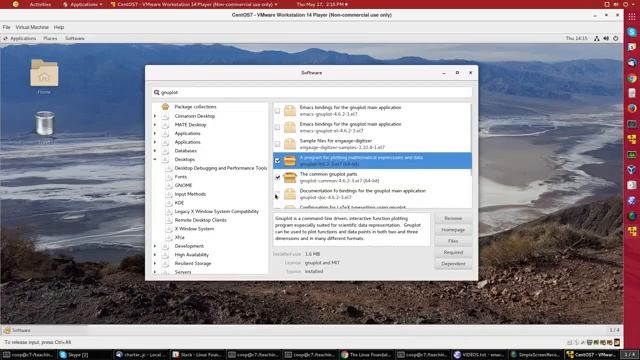Uncheck the common gnuplot parts checkbox
This screenshot has width=640, height=360.
pos(278,178)
